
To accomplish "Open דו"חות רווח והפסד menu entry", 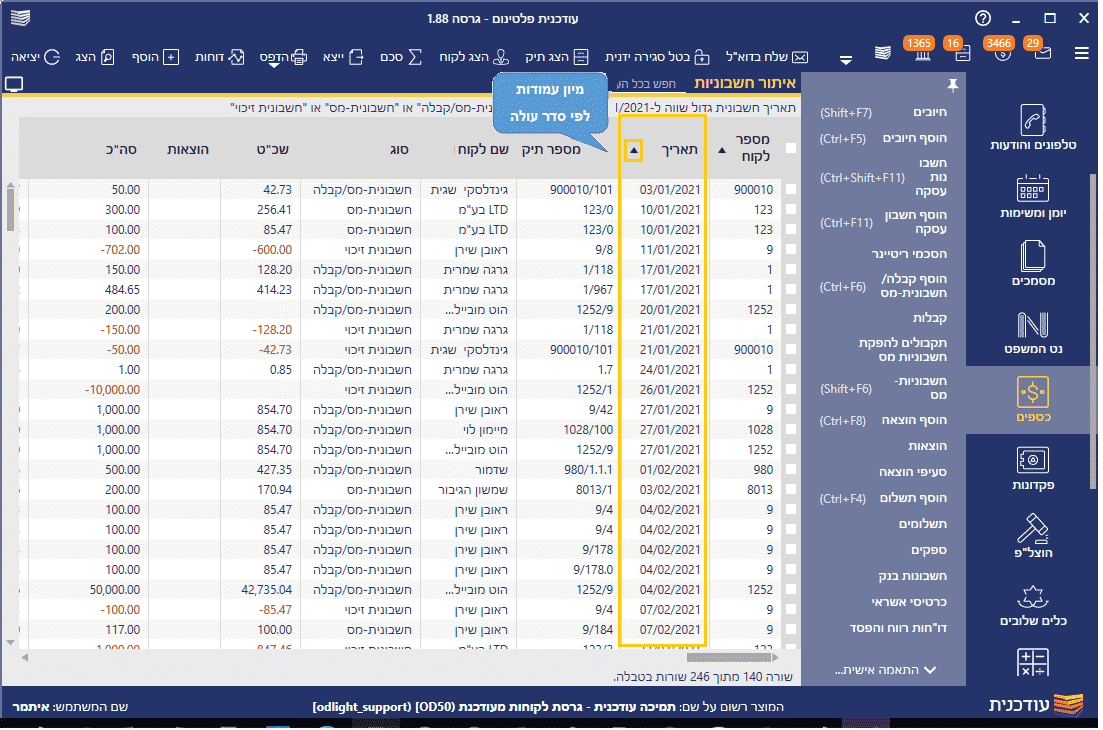I will [x=898, y=628].
